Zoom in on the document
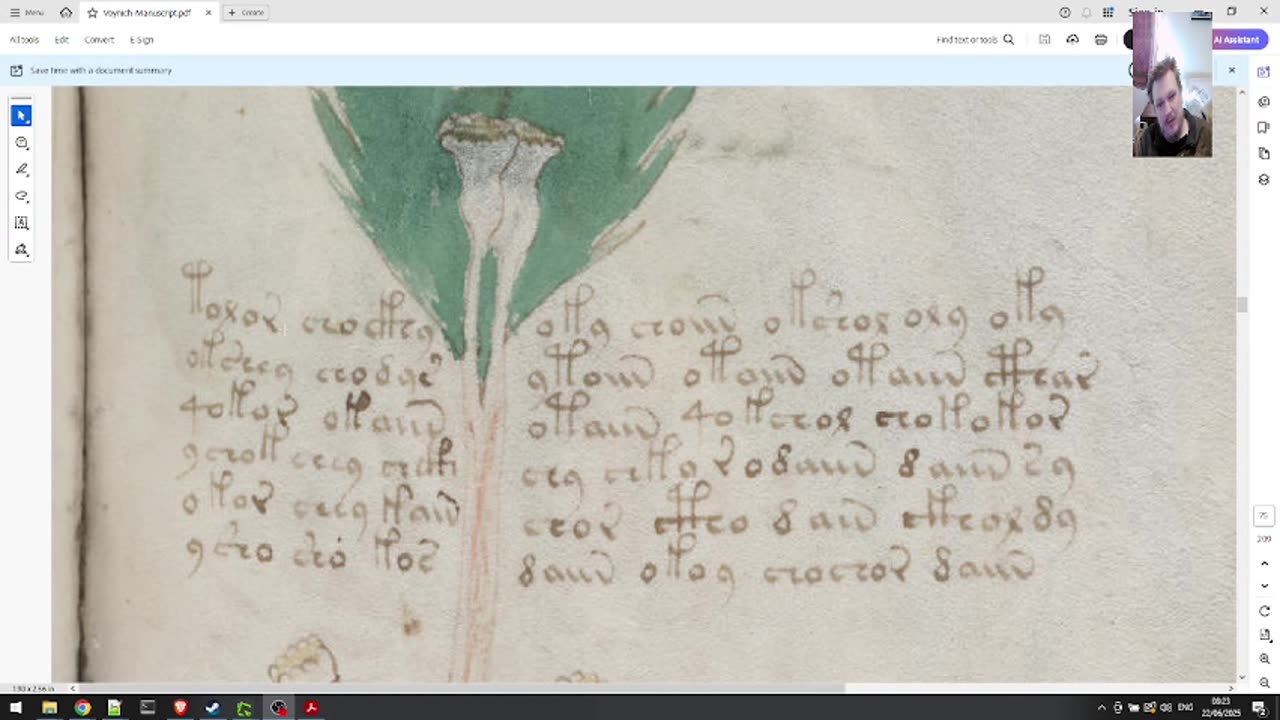This screenshot has height=720, width=1280. [1264, 659]
